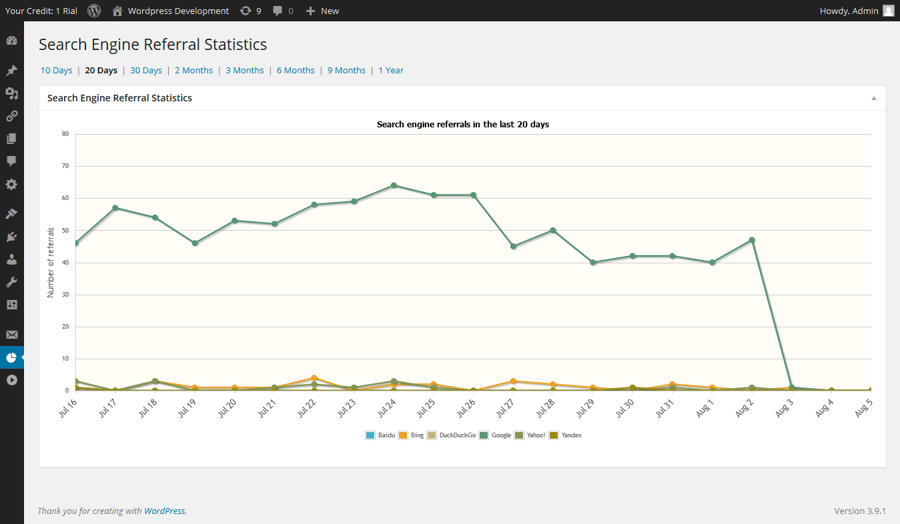Click the Your Credit: 1 Rial item
Screen dimensions: 900x524
pos(41,10)
